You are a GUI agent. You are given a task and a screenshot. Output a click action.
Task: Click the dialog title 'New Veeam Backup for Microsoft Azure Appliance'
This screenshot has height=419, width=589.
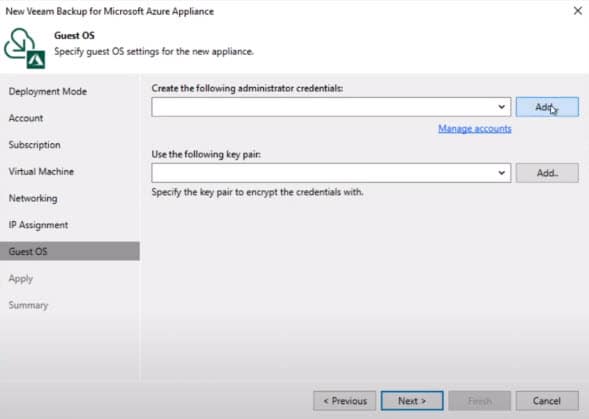coord(110,11)
